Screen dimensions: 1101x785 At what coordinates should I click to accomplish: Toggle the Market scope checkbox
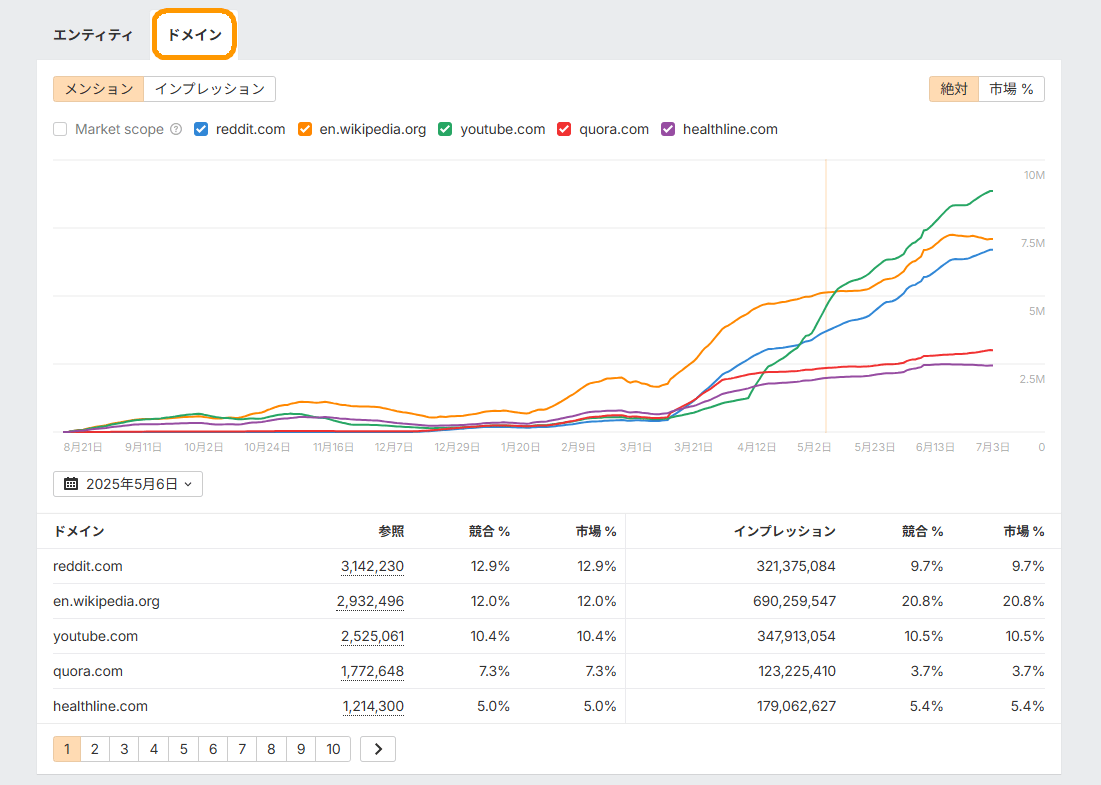tap(60, 129)
